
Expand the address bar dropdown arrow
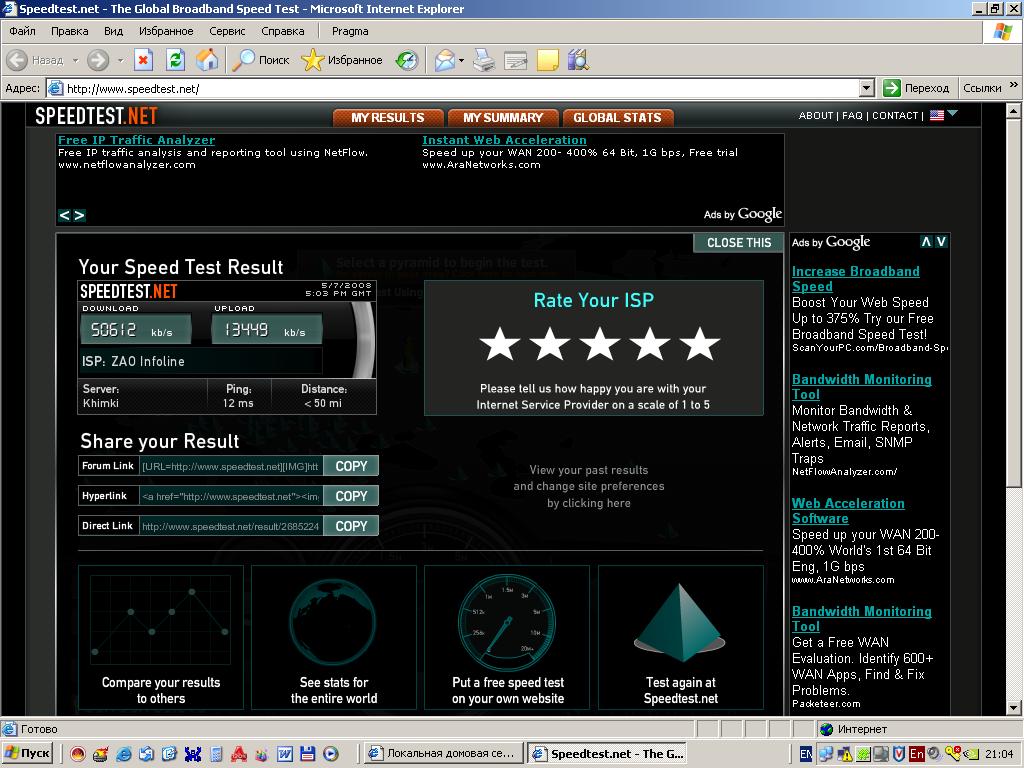point(867,88)
